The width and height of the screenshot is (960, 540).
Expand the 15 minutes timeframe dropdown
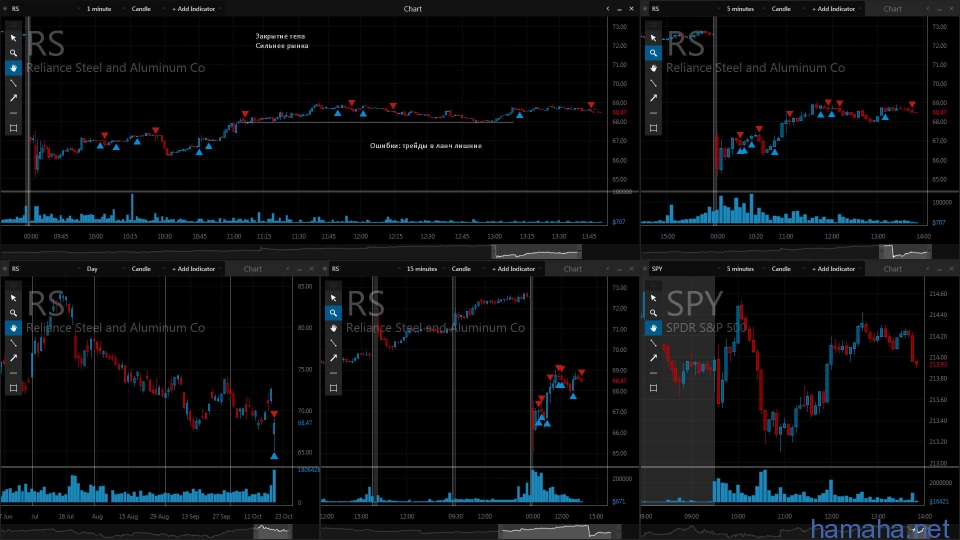(424, 269)
